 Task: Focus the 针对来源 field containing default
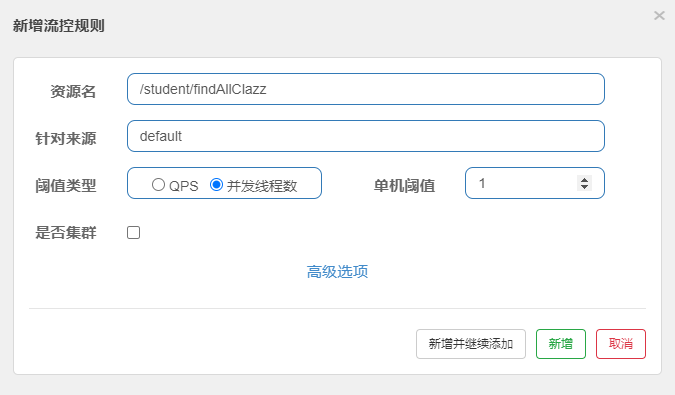coord(366,136)
